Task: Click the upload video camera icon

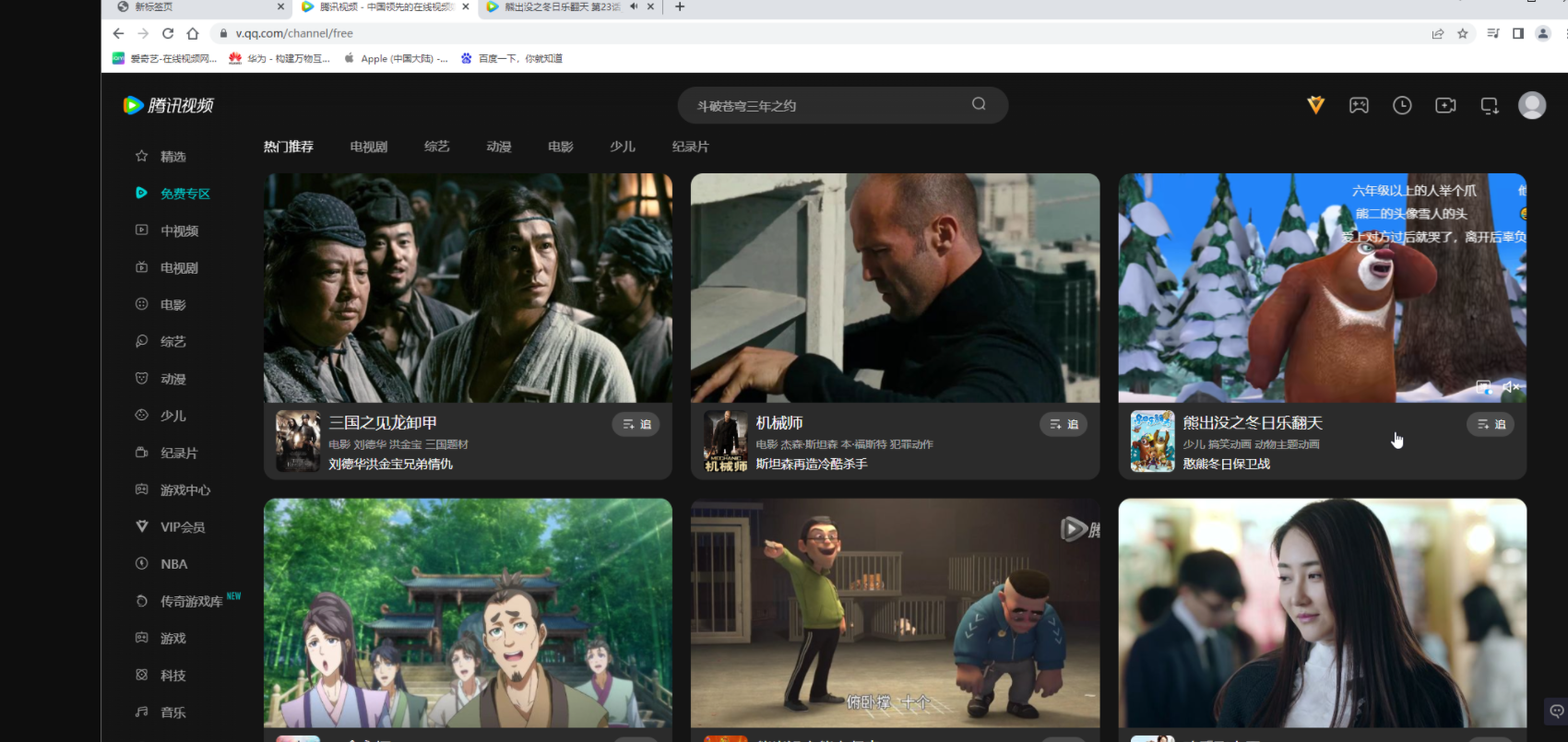Action: point(1445,105)
